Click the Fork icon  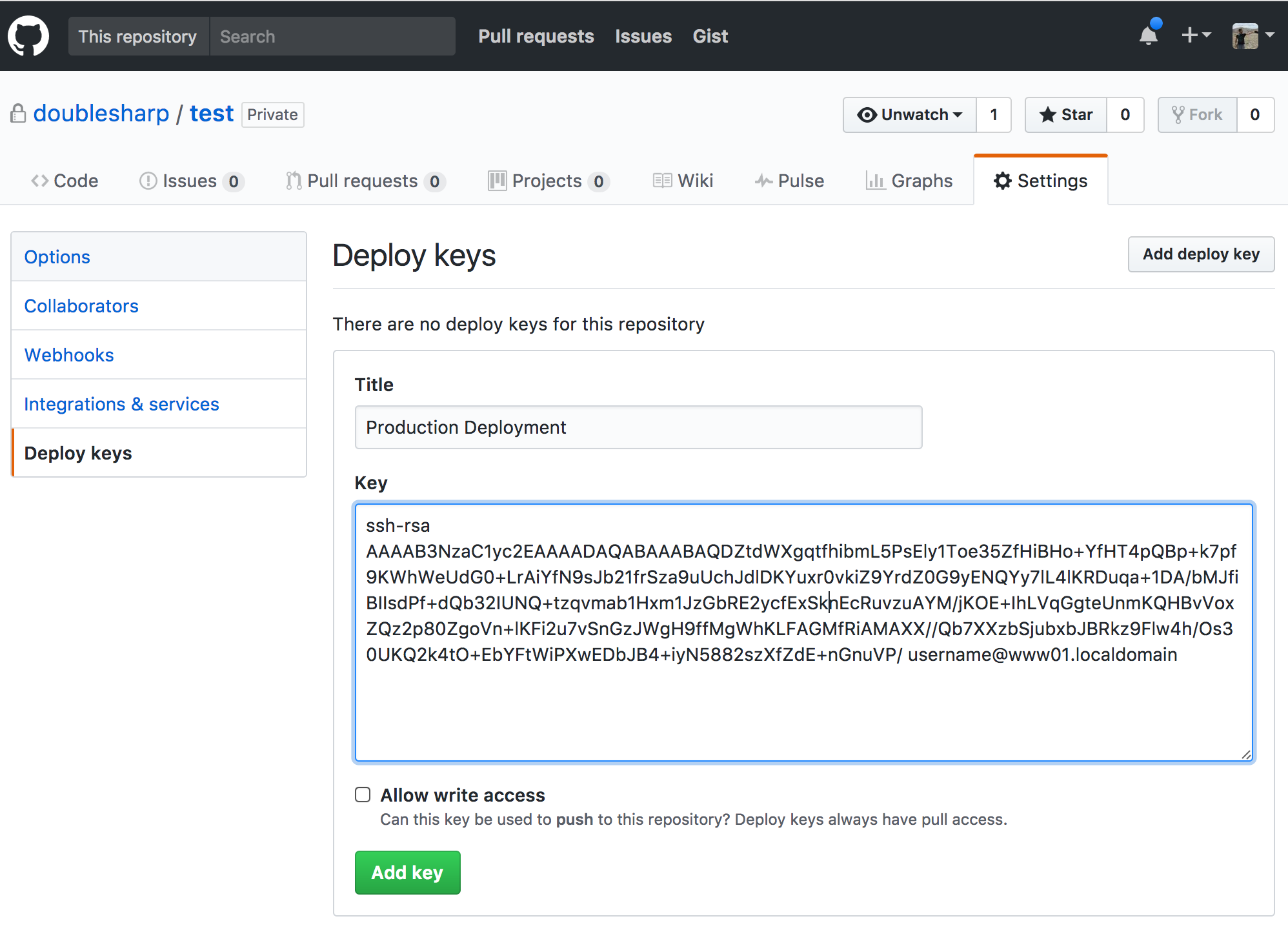coord(1178,115)
